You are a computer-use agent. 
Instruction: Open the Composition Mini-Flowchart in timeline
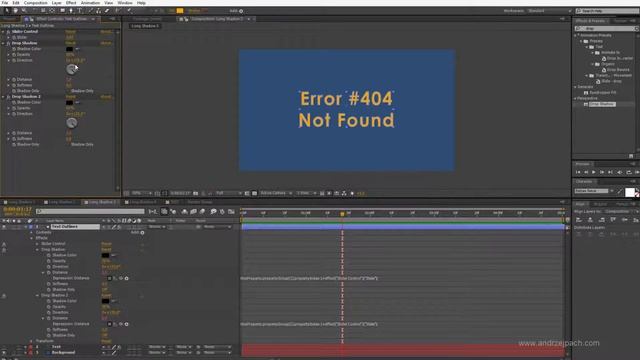click(x=152, y=211)
